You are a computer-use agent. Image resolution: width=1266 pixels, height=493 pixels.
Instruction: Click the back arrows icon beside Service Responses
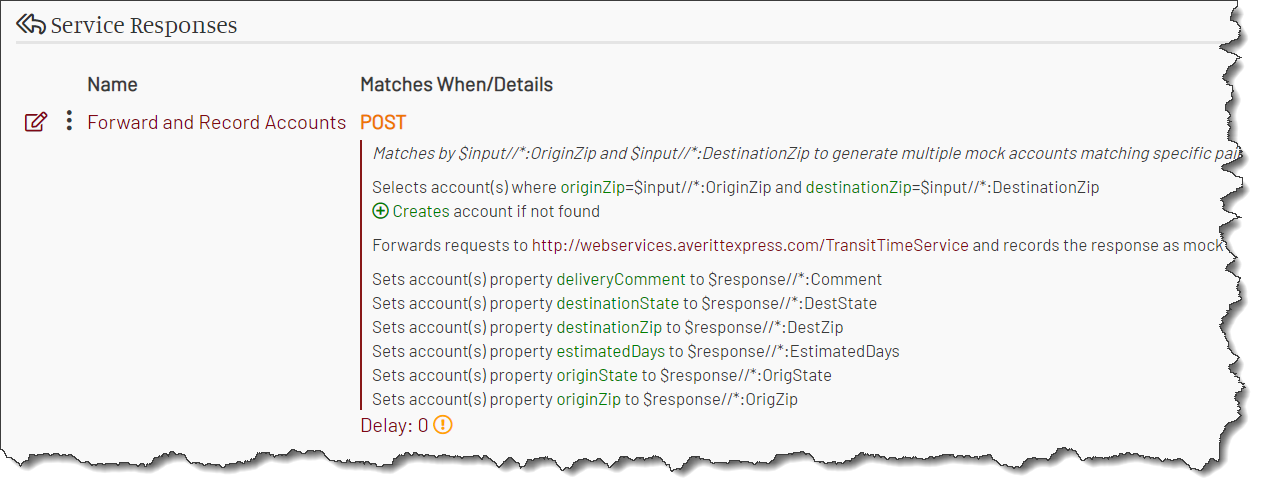(x=31, y=24)
